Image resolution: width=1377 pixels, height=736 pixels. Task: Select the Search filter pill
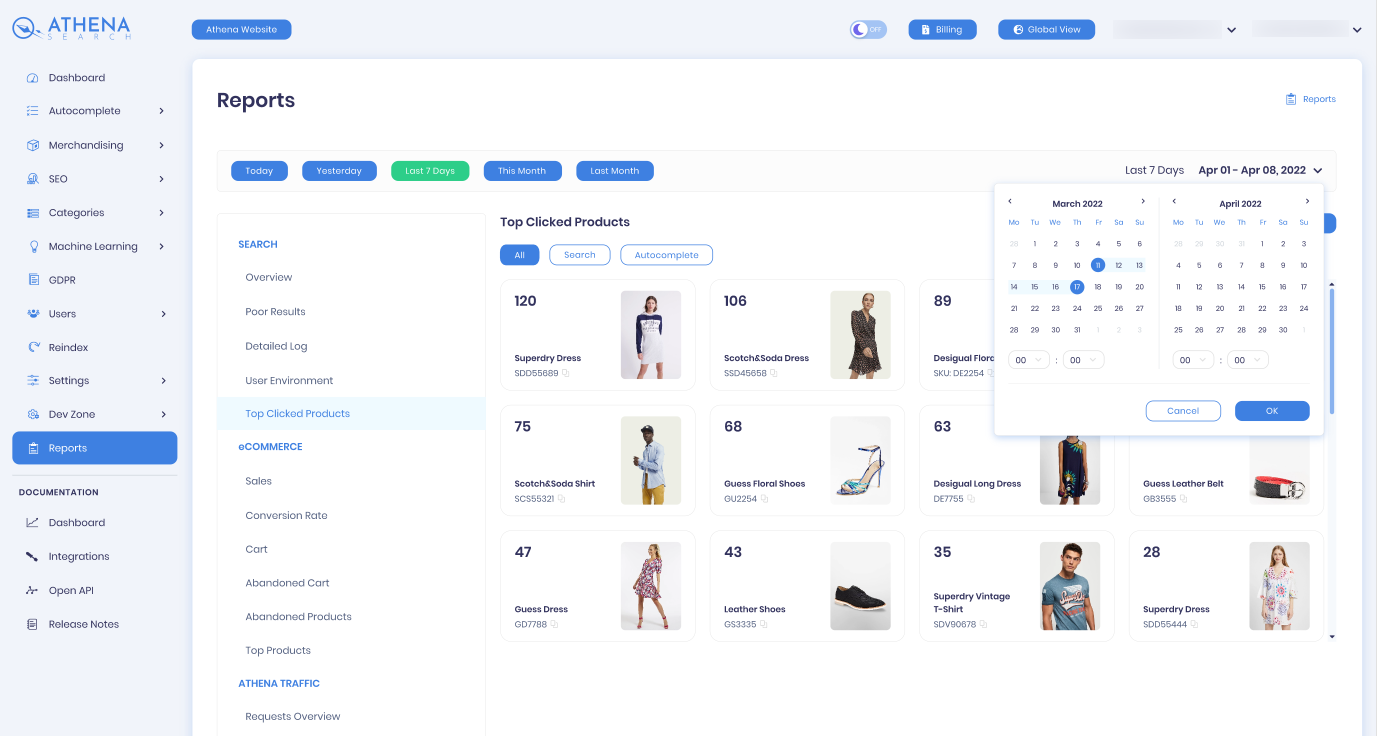click(x=579, y=255)
